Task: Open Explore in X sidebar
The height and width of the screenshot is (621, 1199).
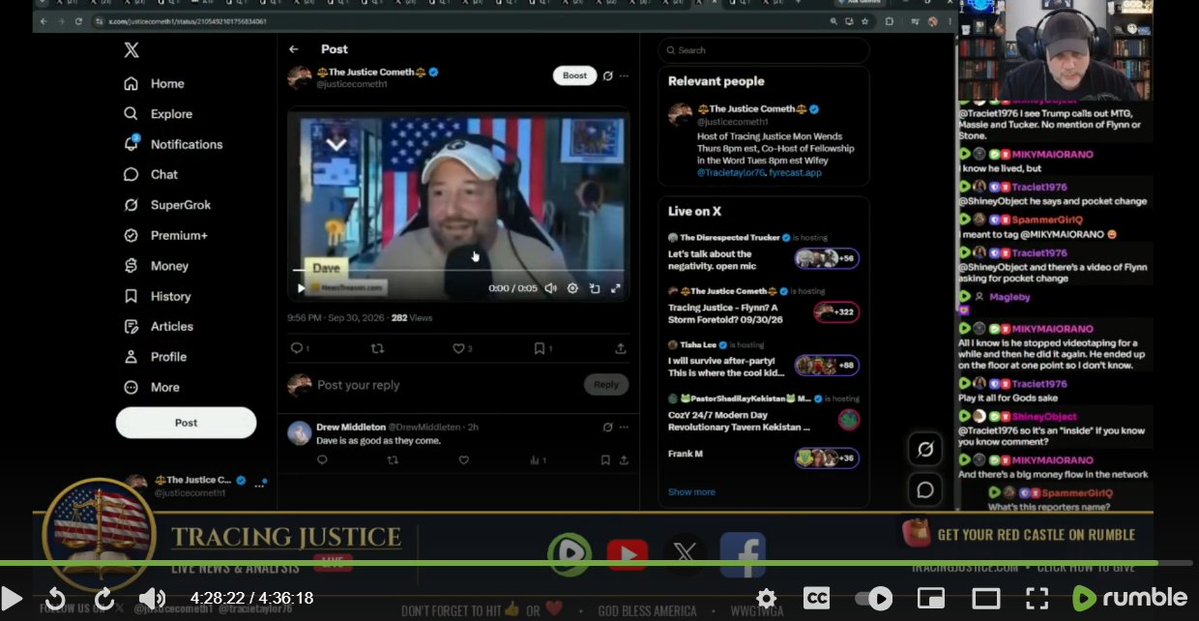Action: click(158, 114)
